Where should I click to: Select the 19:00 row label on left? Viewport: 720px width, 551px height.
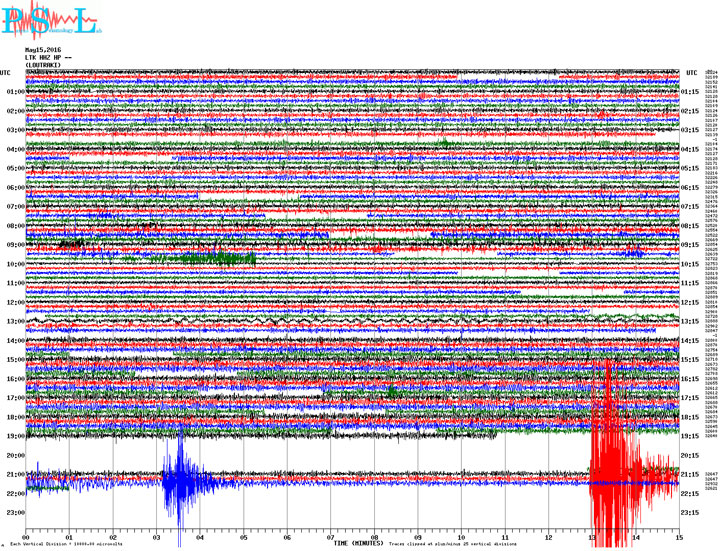(15, 436)
